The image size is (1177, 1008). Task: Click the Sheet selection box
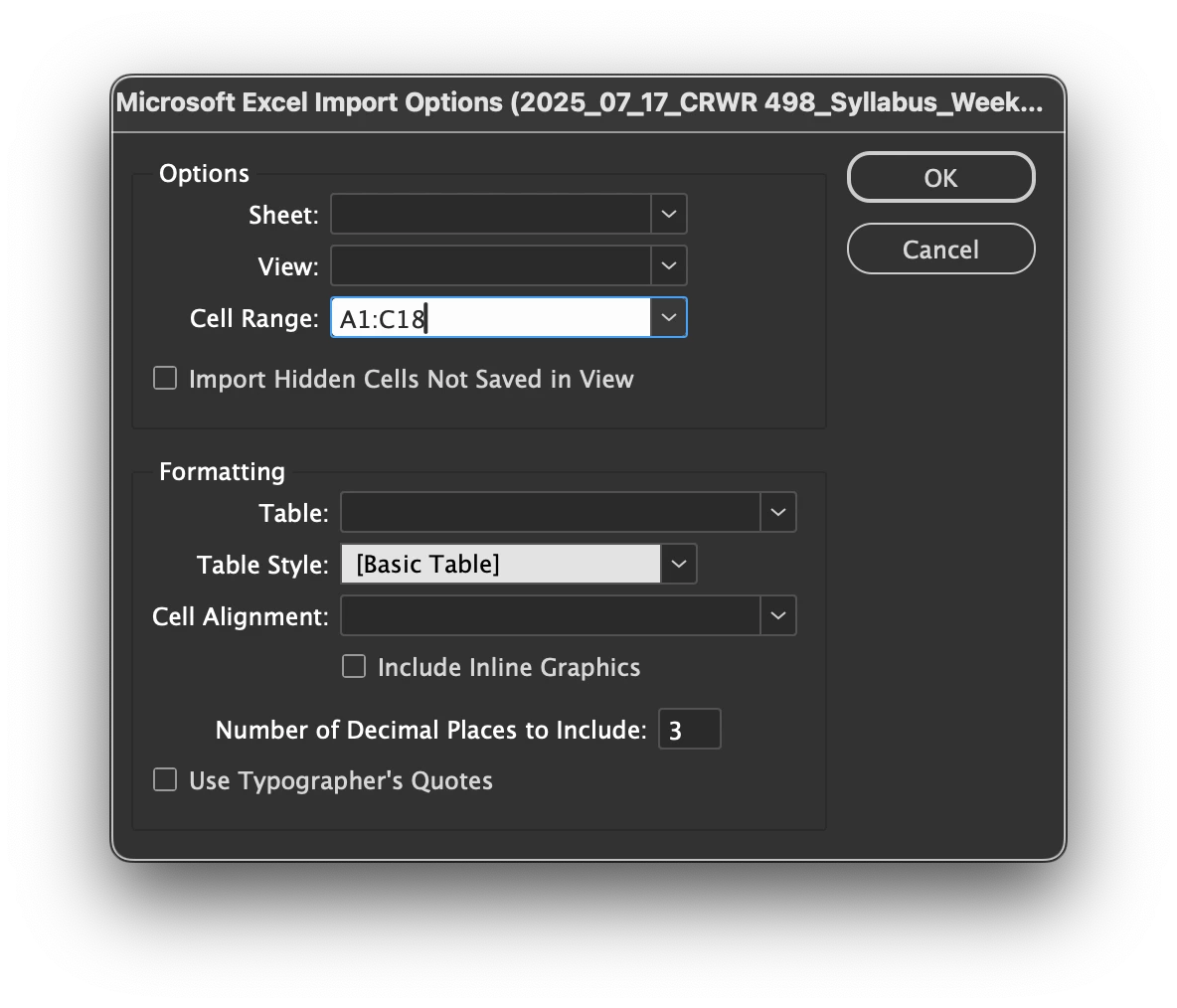pos(491,215)
